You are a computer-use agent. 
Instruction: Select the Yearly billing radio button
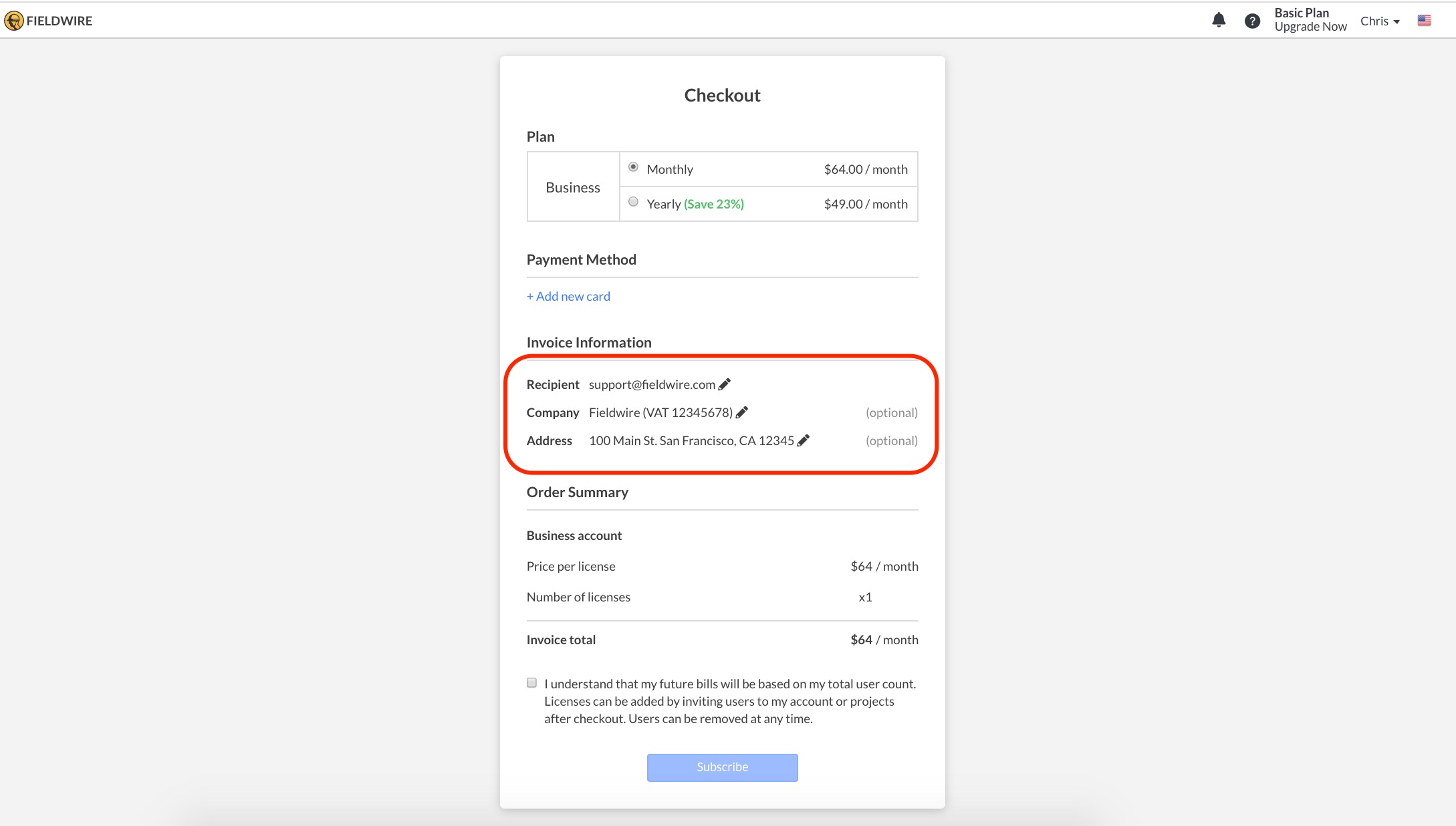[633, 202]
